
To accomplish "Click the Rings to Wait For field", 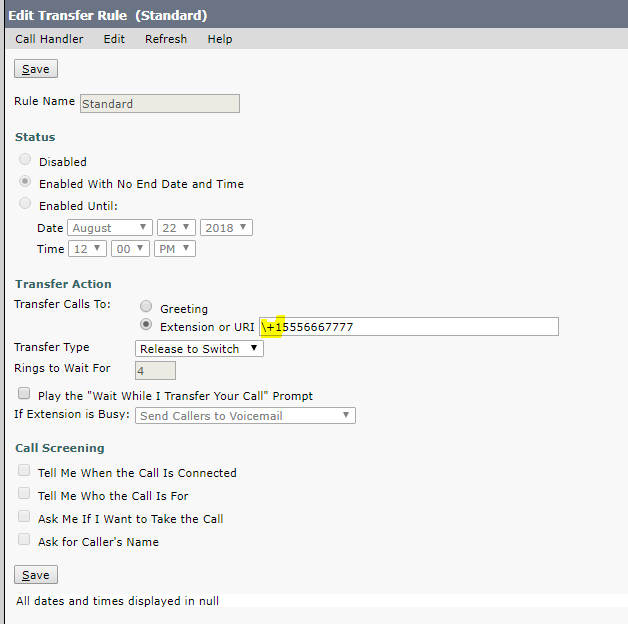I will pos(155,371).
